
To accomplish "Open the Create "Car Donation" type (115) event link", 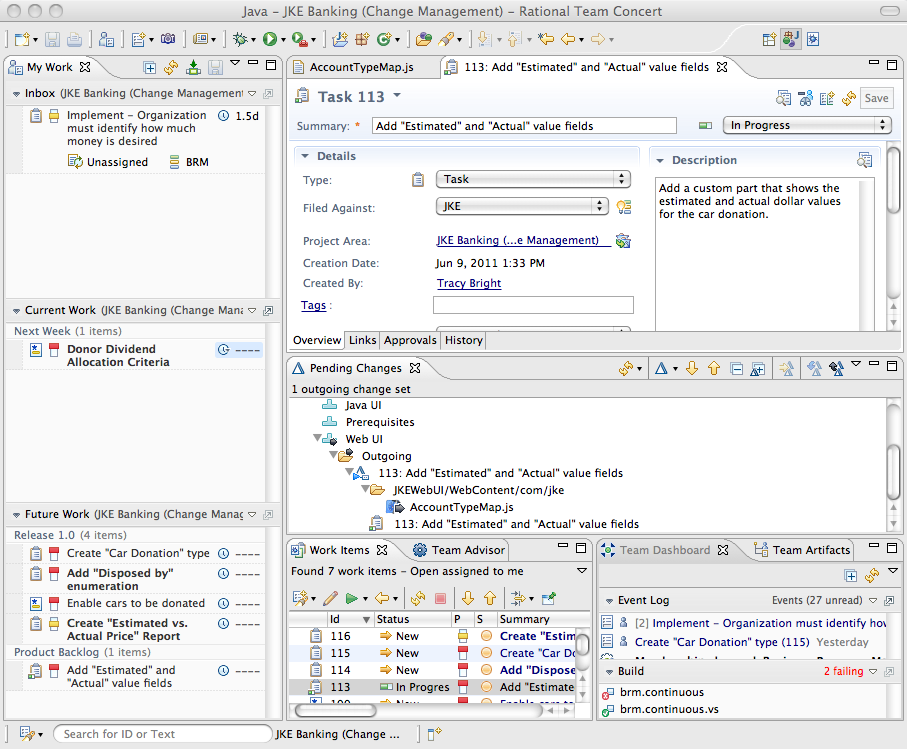I will (x=722, y=642).
